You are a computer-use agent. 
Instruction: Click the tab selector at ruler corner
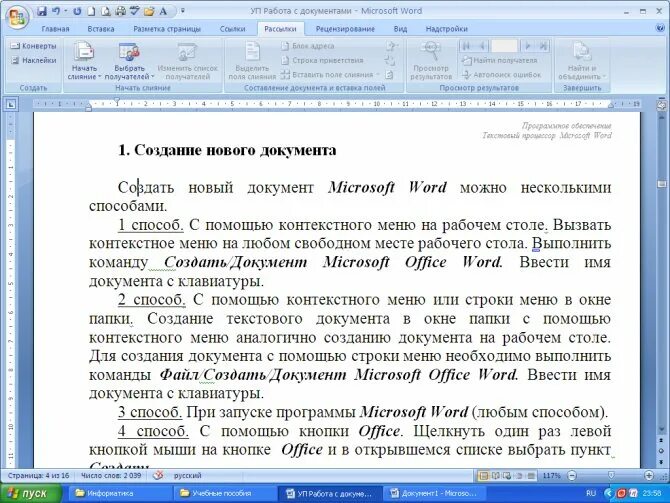click(11, 103)
